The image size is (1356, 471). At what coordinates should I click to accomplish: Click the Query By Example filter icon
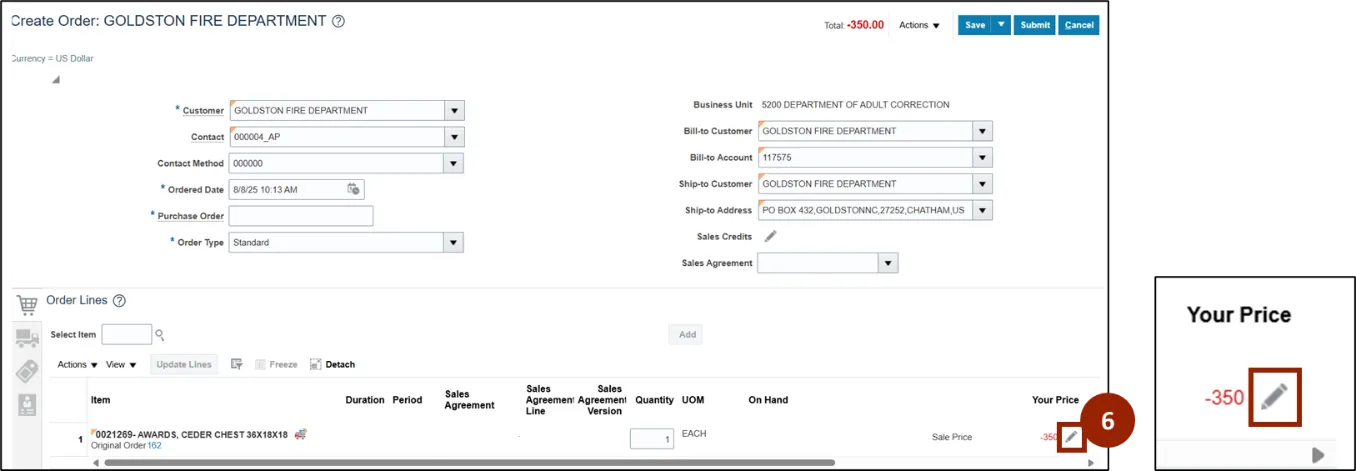pos(237,365)
